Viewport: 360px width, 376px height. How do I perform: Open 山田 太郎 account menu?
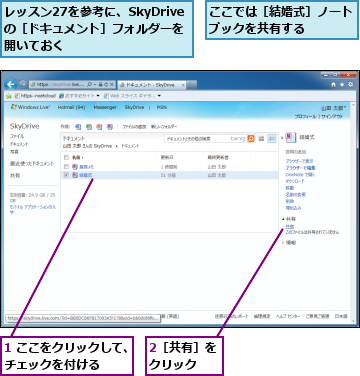[334, 108]
